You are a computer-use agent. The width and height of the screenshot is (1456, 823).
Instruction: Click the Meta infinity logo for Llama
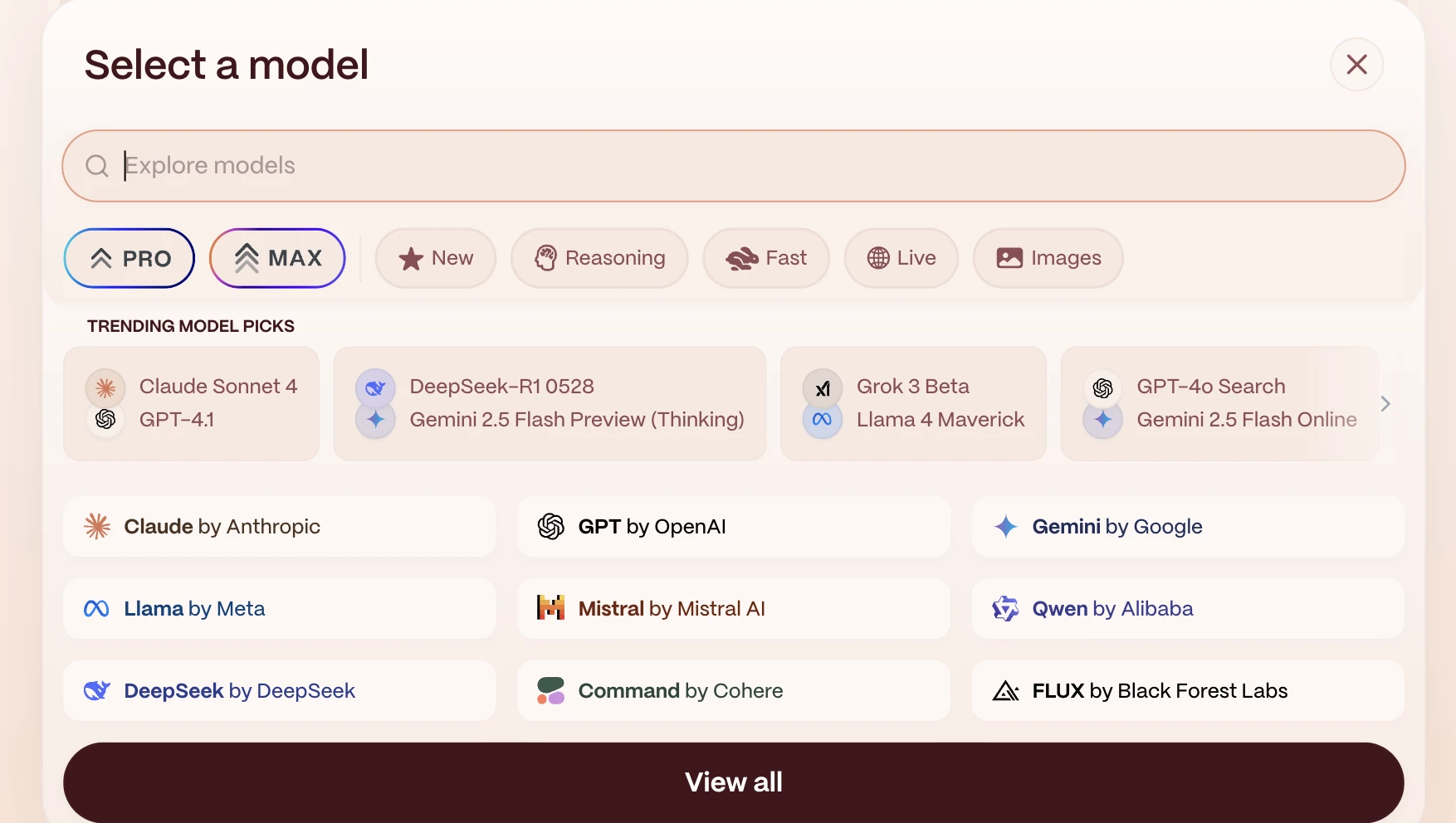coord(97,609)
